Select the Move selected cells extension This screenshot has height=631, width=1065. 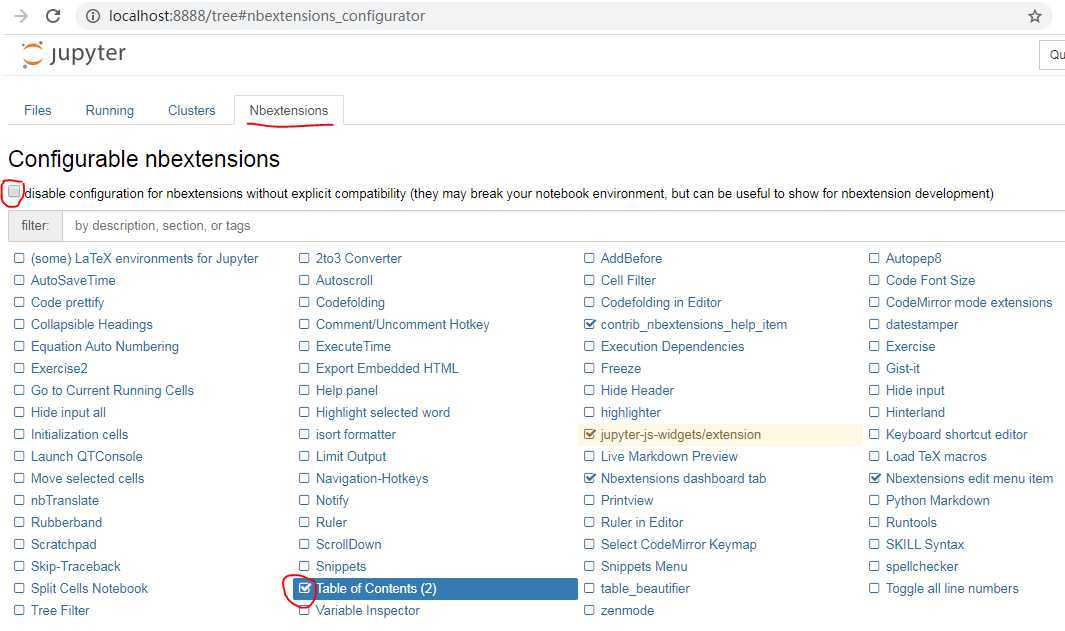pos(88,478)
